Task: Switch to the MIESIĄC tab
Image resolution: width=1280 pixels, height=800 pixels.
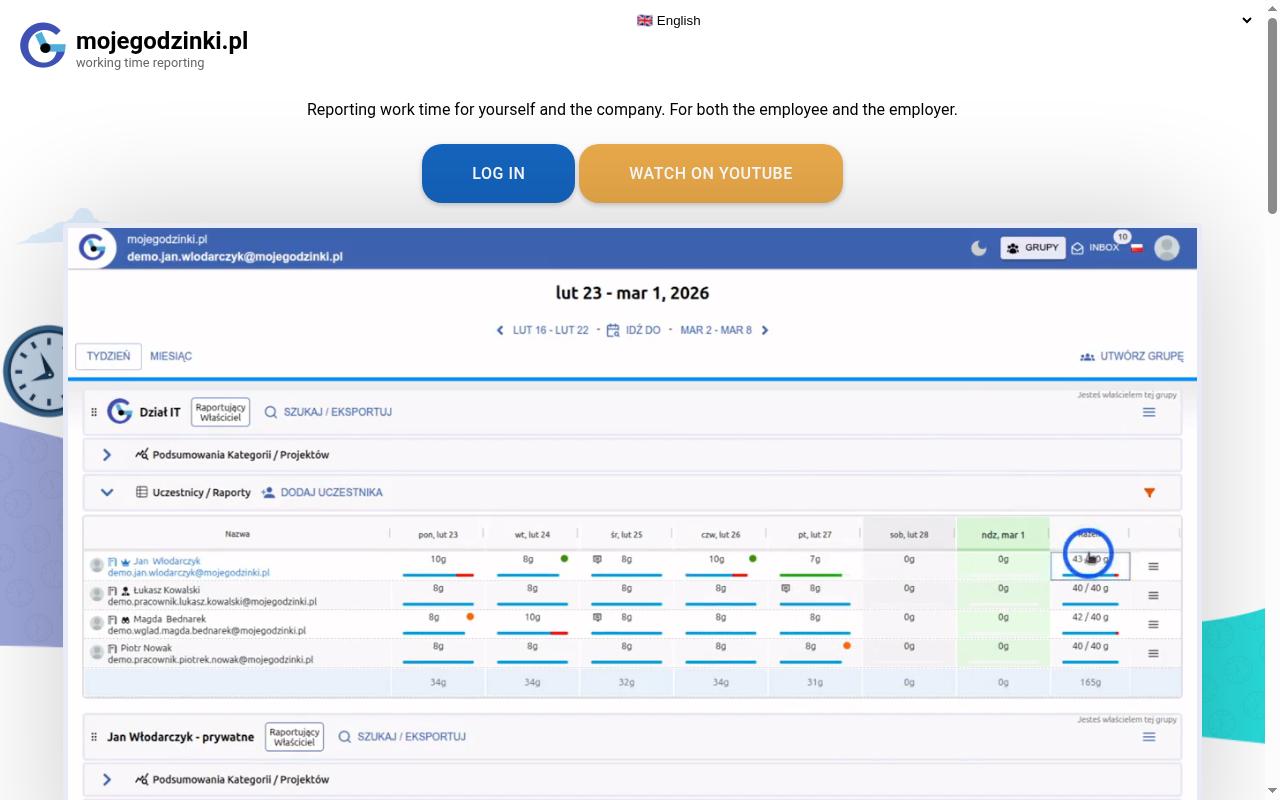Action: tap(171, 356)
